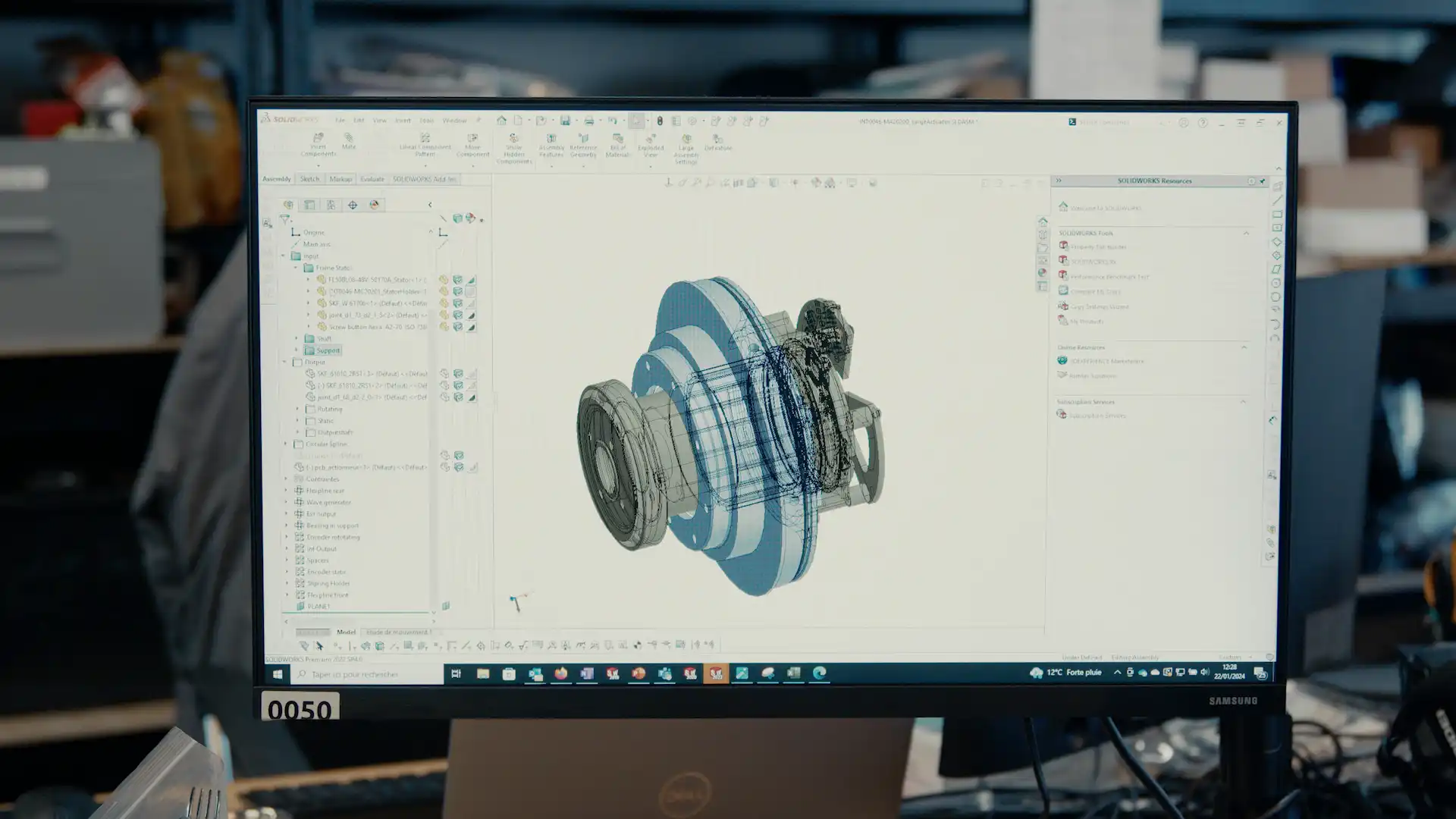Collapse the SOLIDWORKS Tools section
Screen dimensions: 1456x819
click(x=1246, y=233)
